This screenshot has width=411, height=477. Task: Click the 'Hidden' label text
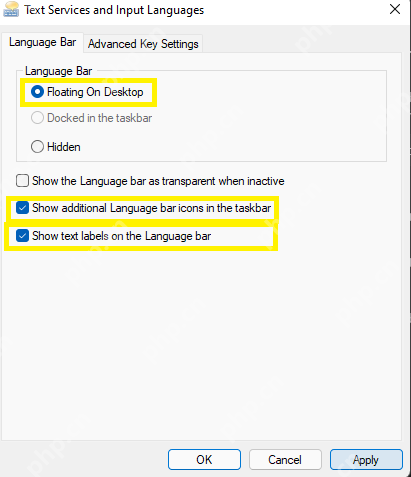[64, 147]
